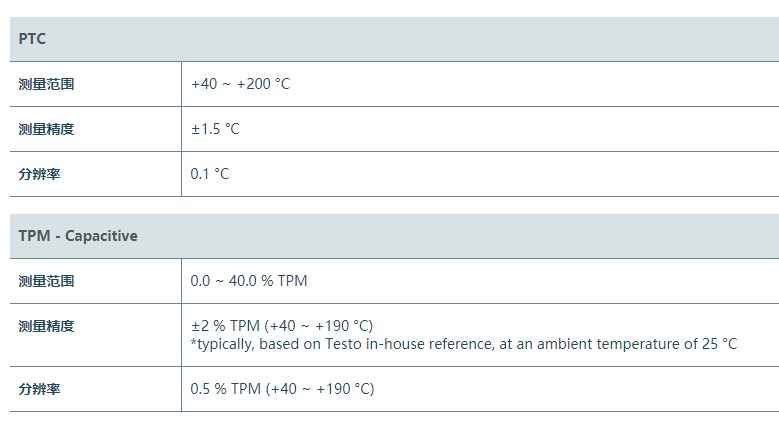Select the 测量精度 label under TPM - Capacitive
This screenshot has width=779, height=423.
(x=46, y=326)
